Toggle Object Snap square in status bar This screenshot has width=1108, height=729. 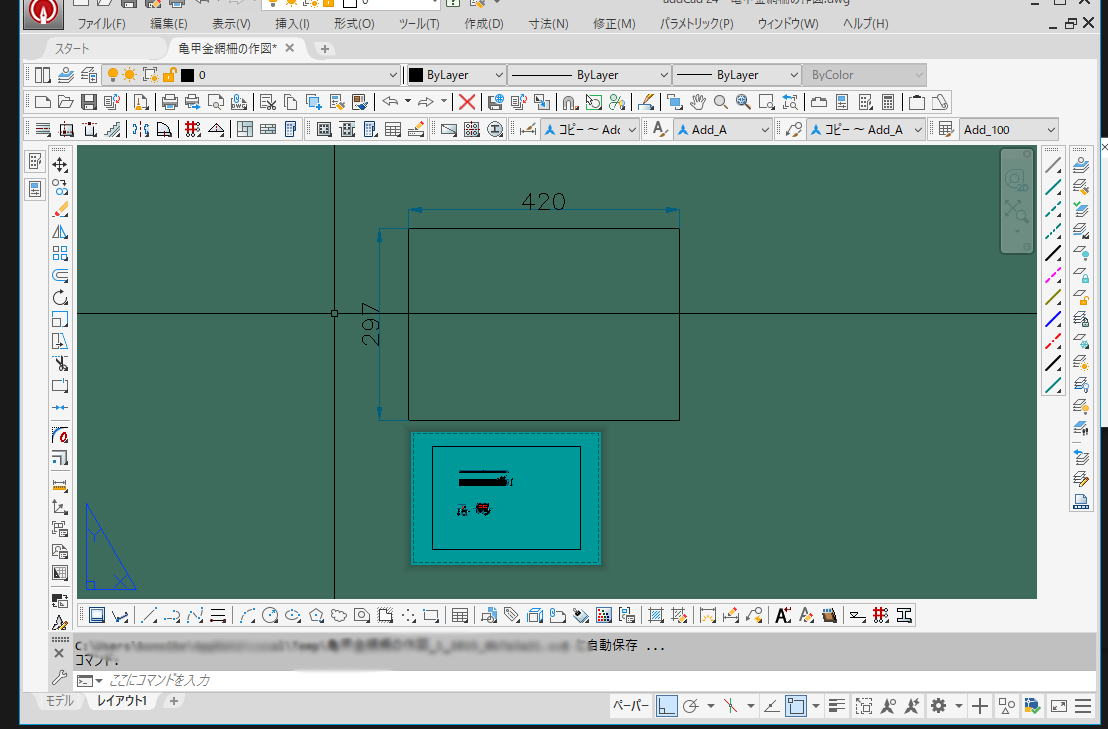tap(796, 706)
